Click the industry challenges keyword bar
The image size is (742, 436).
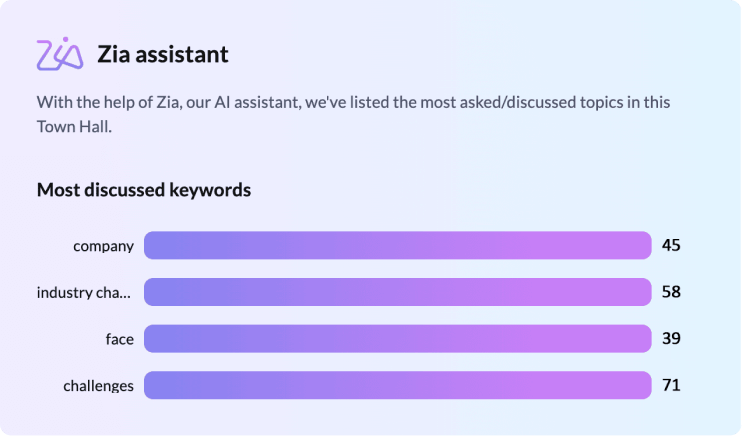point(397,292)
